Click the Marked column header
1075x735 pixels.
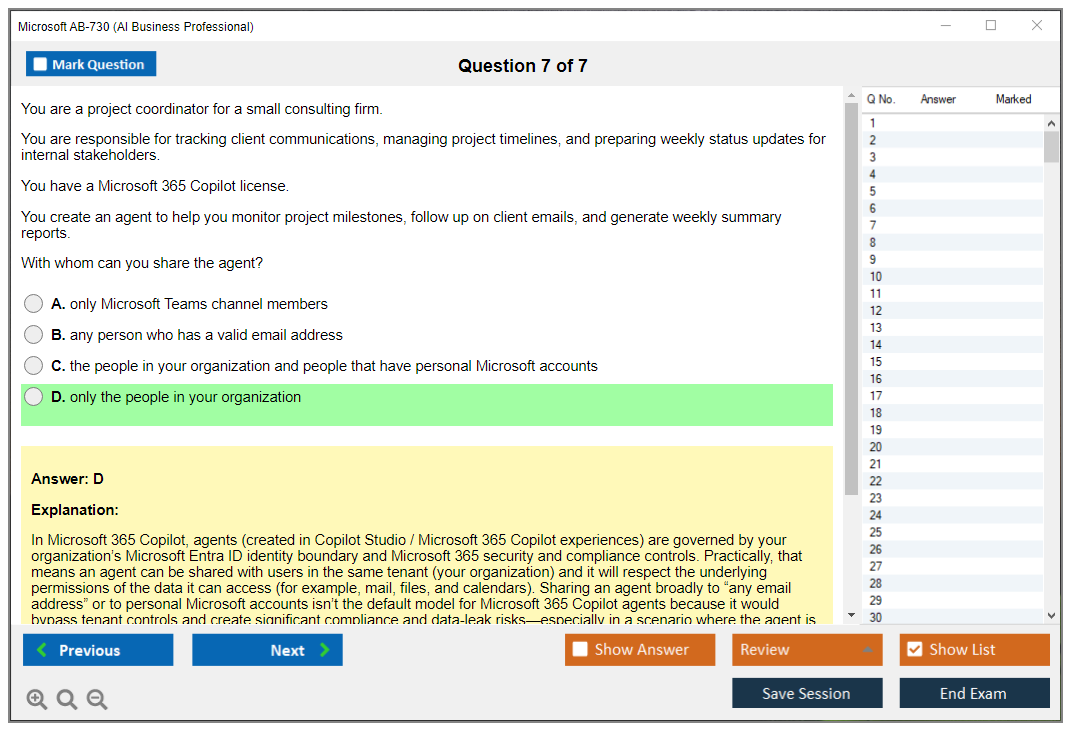(1013, 99)
